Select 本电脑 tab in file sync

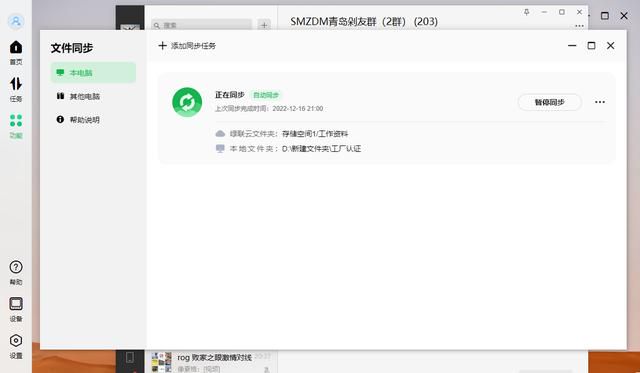(x=93, y=73)
